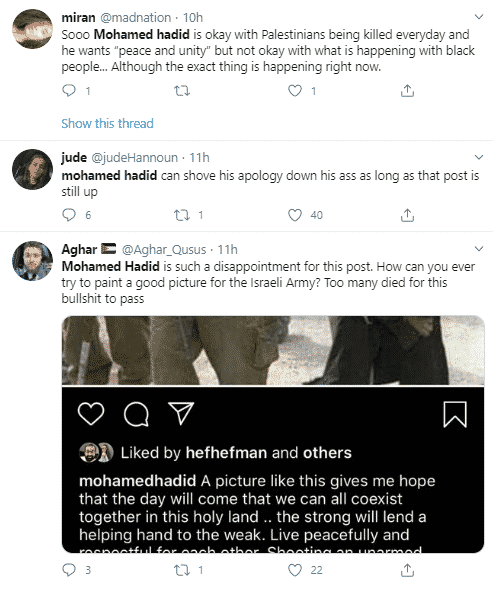Like miran's tweet

tap(295, 91)
